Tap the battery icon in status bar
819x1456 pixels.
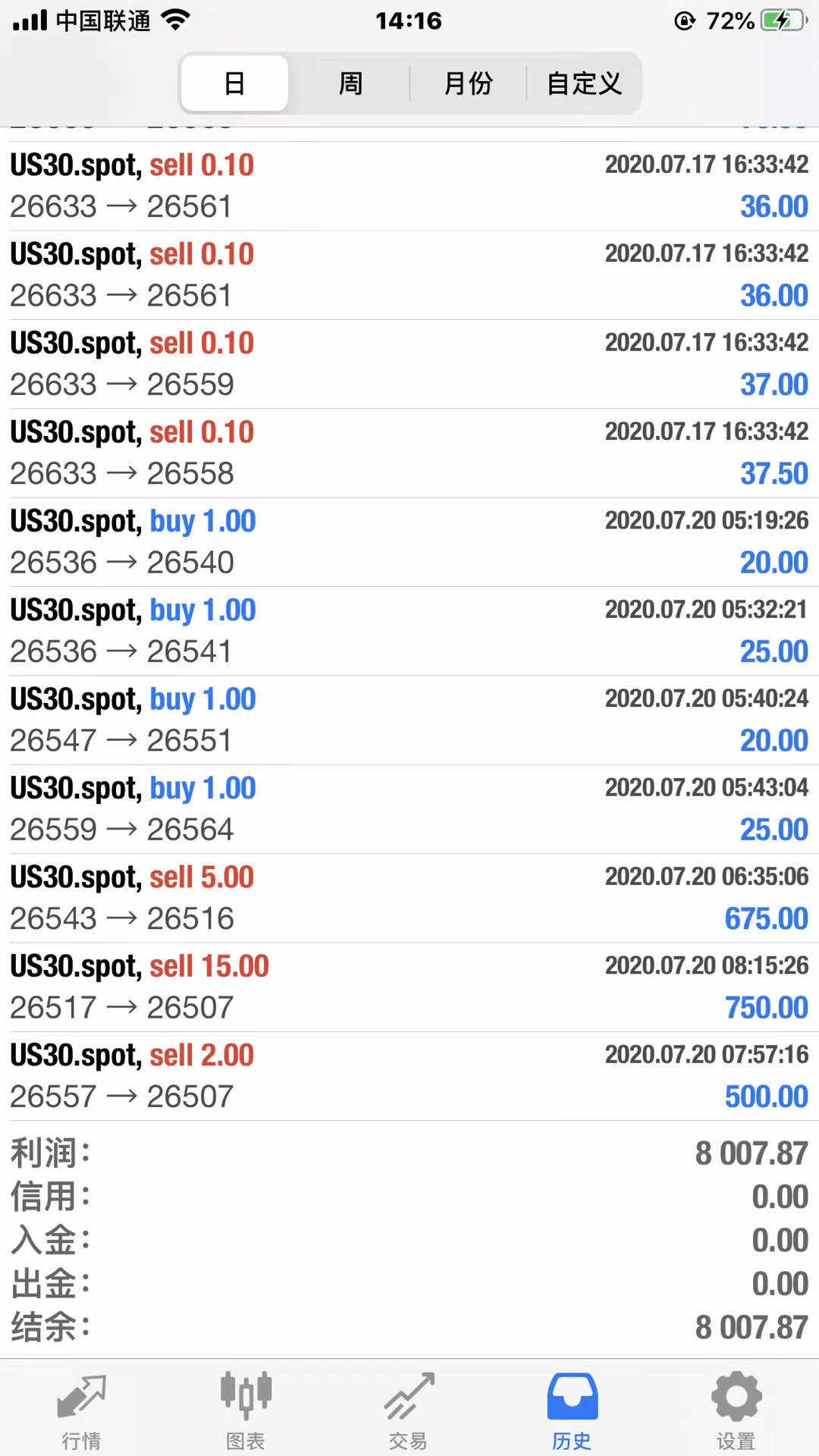click(782, 20)
